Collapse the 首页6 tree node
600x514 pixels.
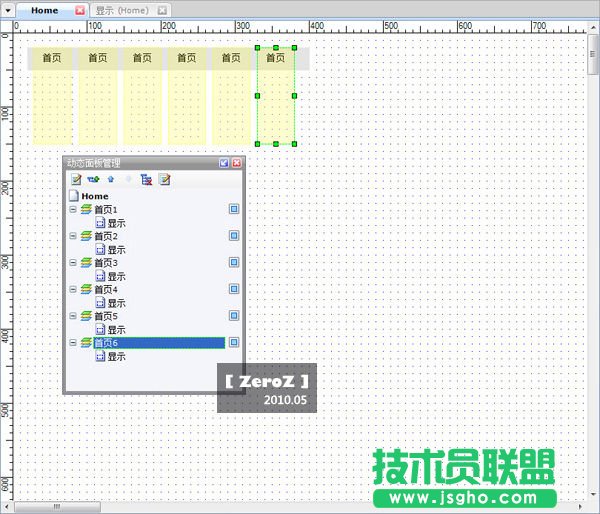(73, 343)
